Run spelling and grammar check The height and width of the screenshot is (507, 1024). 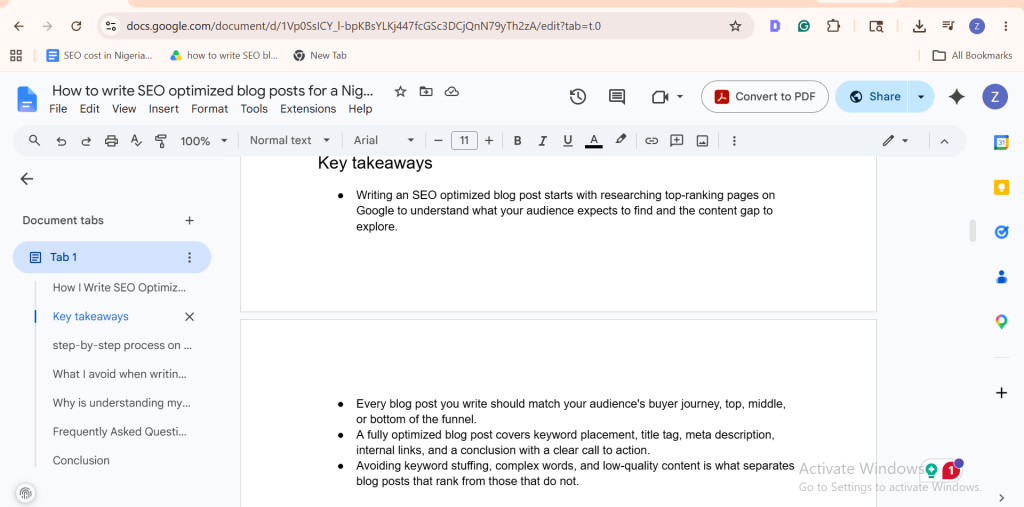click(x=136, y=140)
